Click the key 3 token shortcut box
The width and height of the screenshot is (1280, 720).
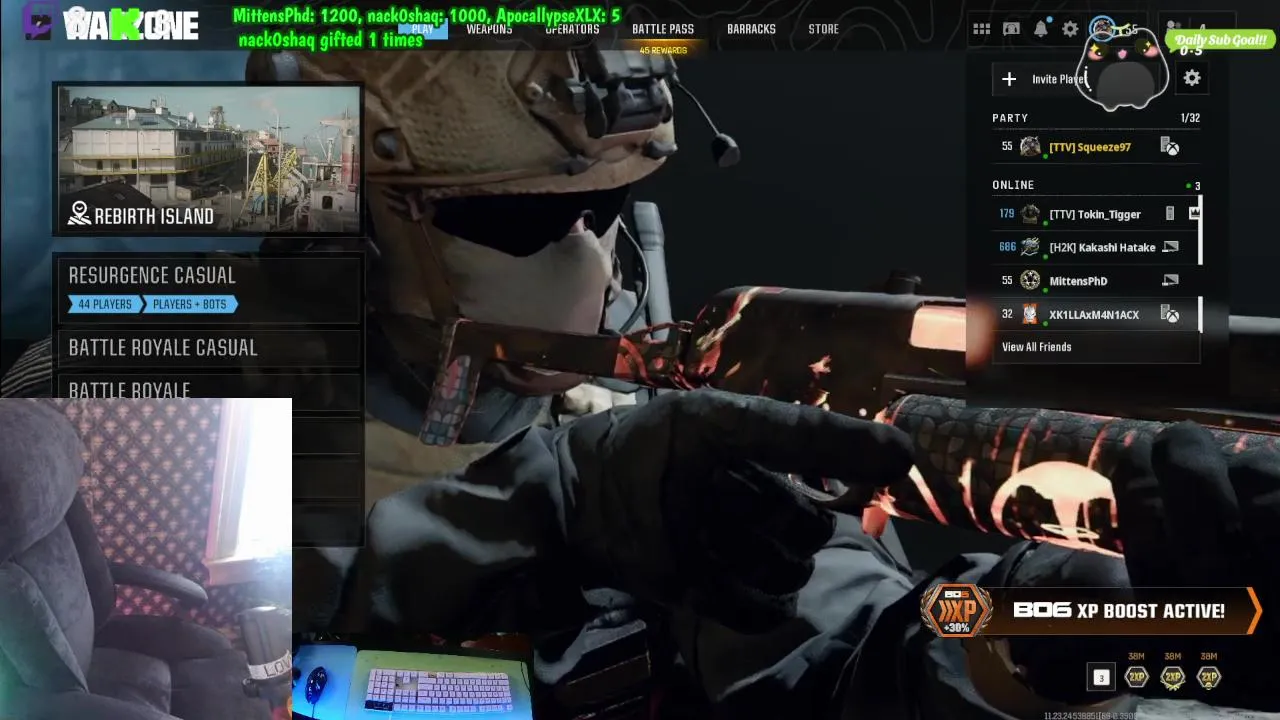coord(1101,677)
